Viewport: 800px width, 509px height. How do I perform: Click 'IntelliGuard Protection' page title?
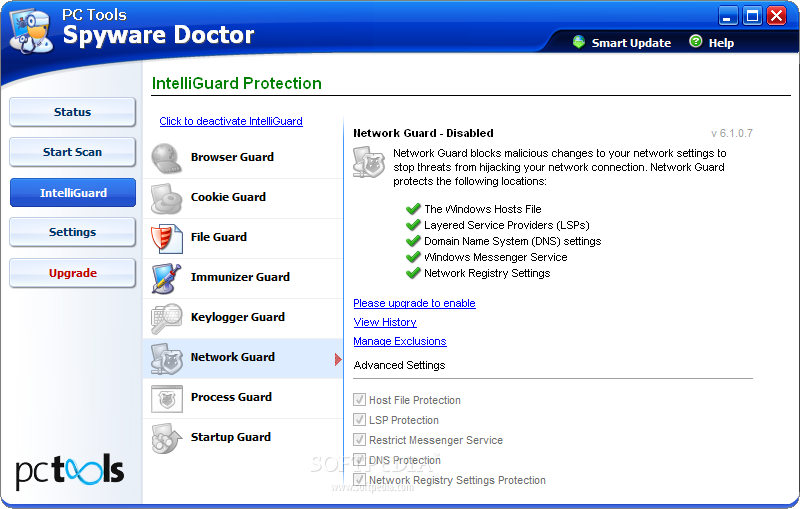237,83
